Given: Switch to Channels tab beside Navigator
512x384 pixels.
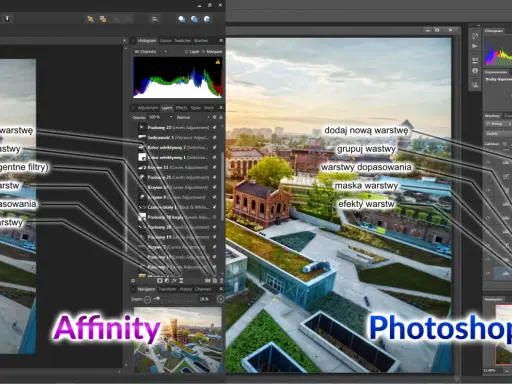Looking at the screenshot, I should click(x=203, y=289).
